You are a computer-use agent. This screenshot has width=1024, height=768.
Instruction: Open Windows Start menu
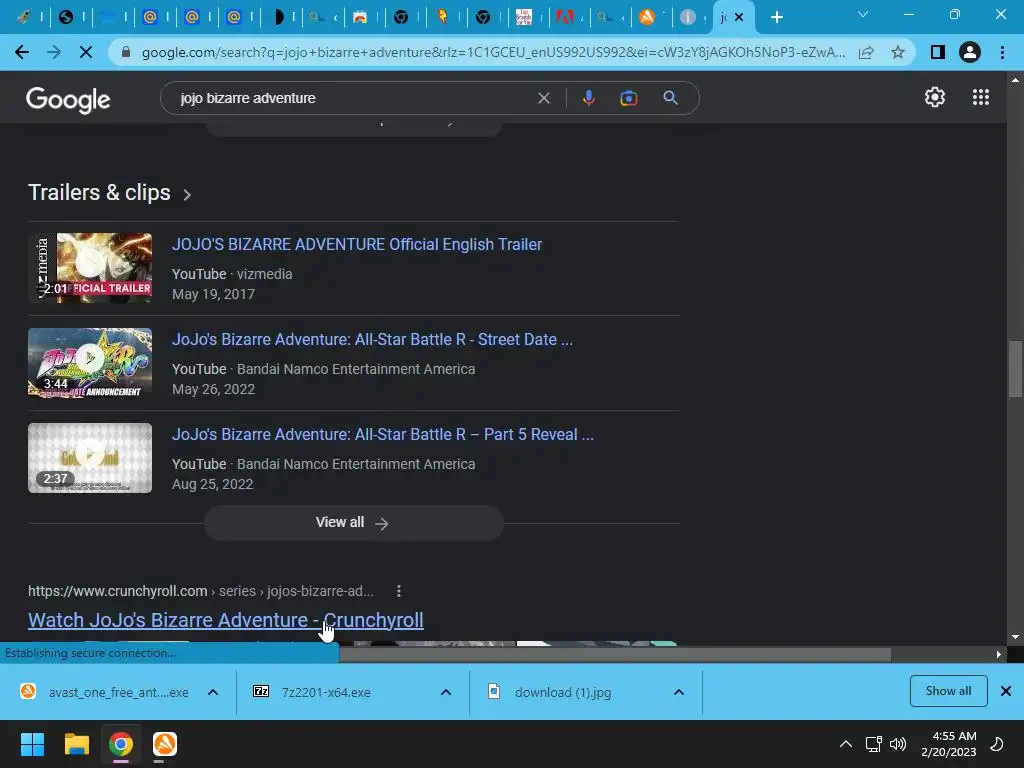(32, 744)
